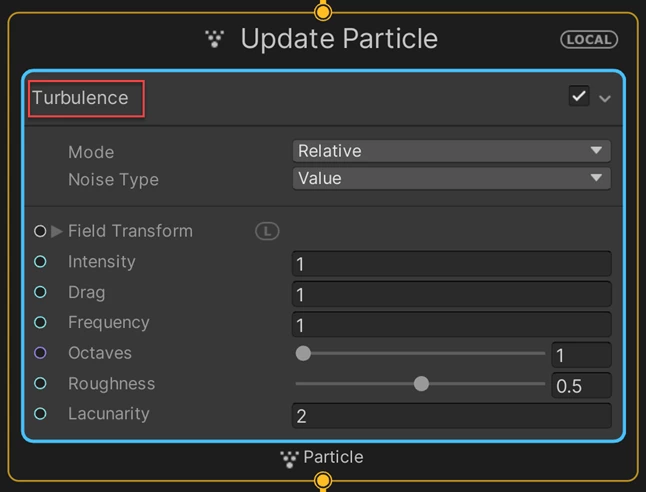Click the Roughness slider handle
646x492 pixels.
coord(421,384)
